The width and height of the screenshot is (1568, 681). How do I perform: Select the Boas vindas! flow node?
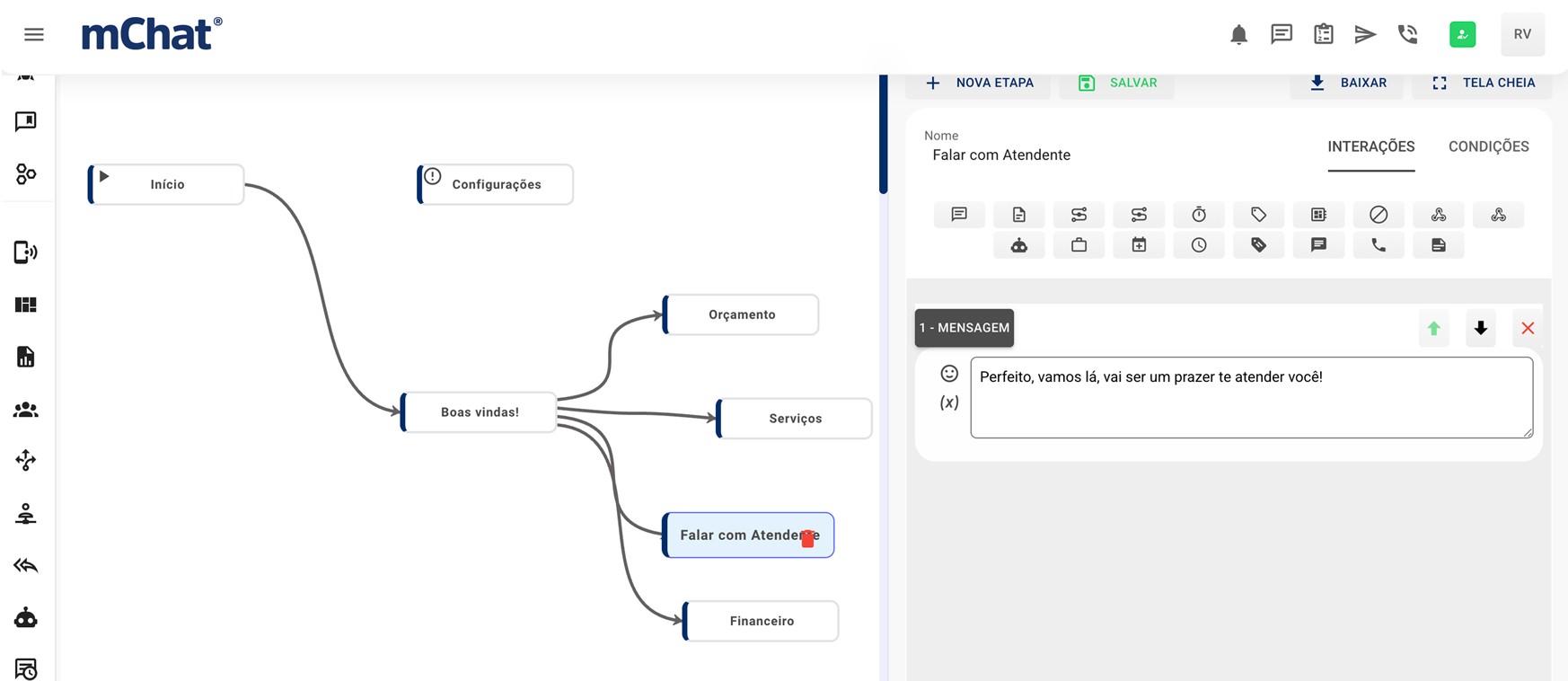click(480, 412)
